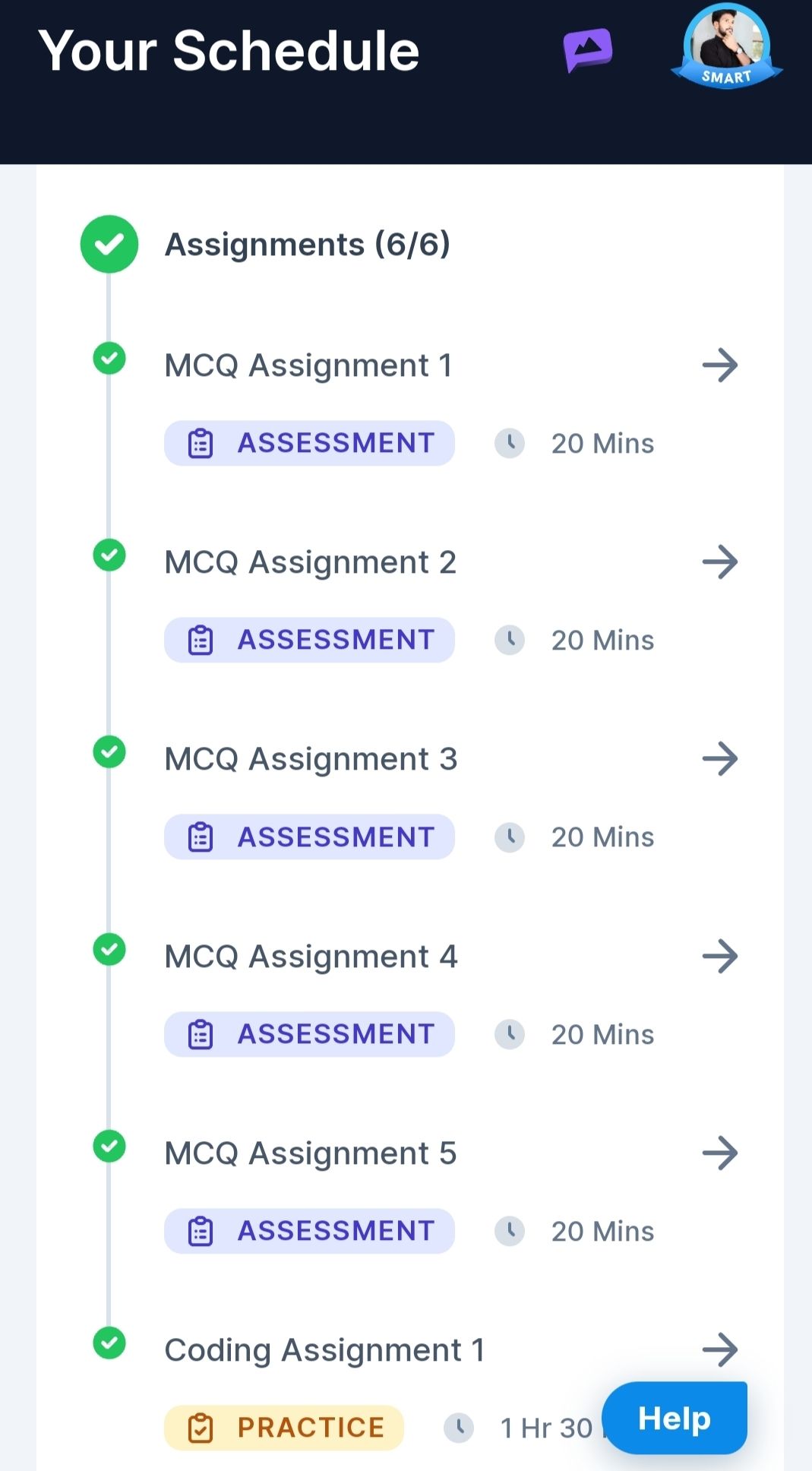Open MCQ Assignment 4 arrow

[720, 957]
